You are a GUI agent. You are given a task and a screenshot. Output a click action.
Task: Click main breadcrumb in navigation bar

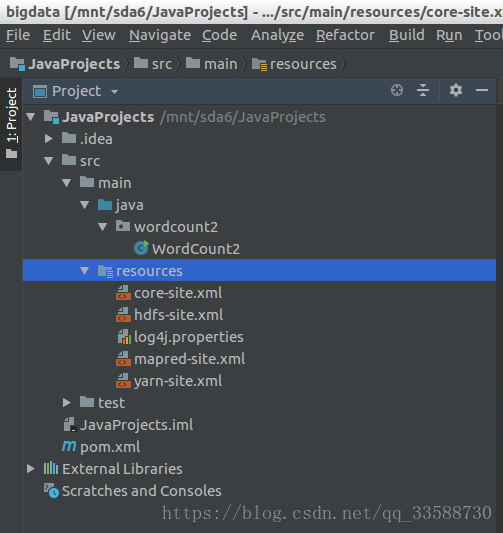(x=211, y=64)
